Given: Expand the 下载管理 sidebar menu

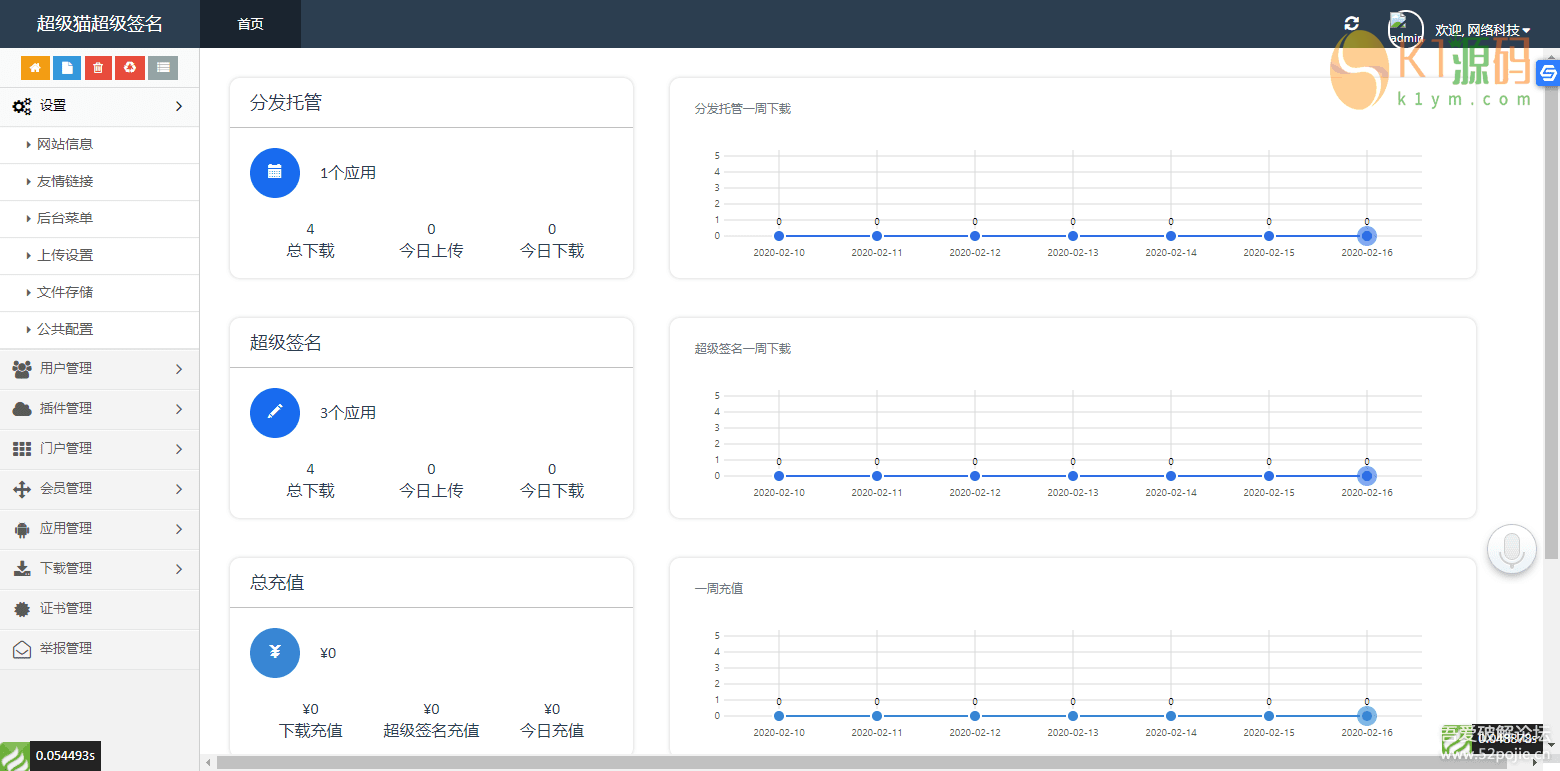Looking at the screenshot, I should click(x=99, y=569).
